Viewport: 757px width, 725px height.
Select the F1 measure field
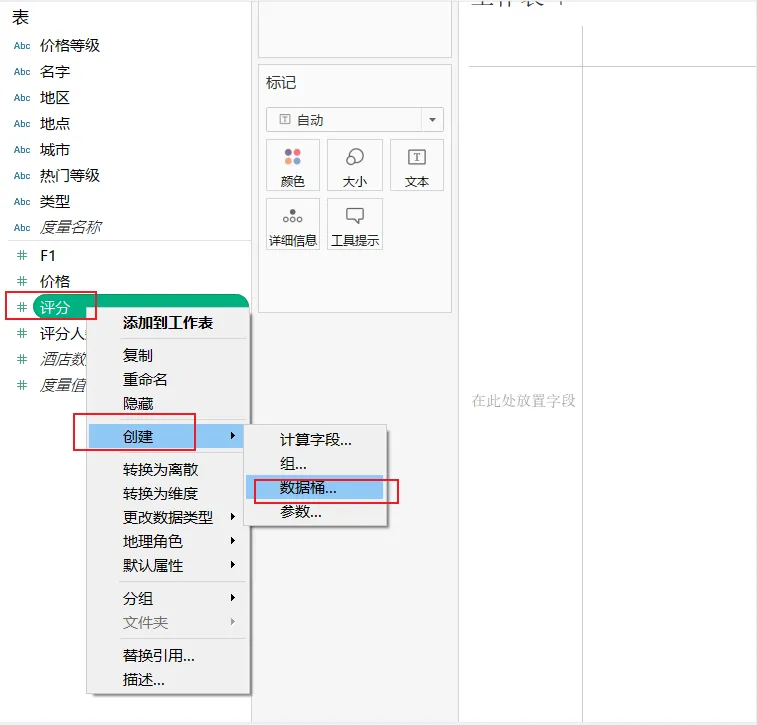[x=48, y=255]
